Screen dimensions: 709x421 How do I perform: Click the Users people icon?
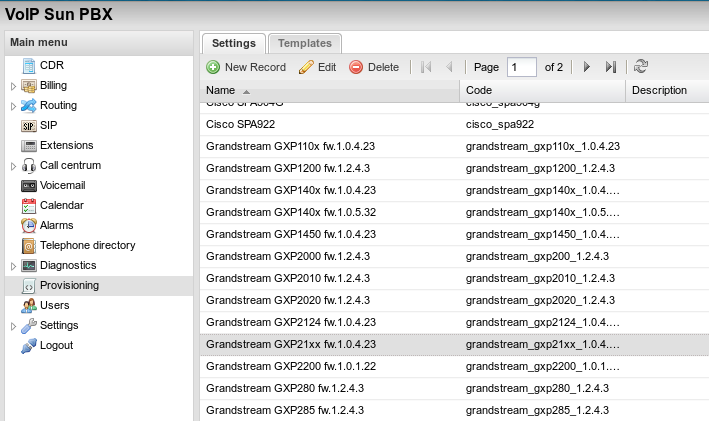[x=29, y=306]
